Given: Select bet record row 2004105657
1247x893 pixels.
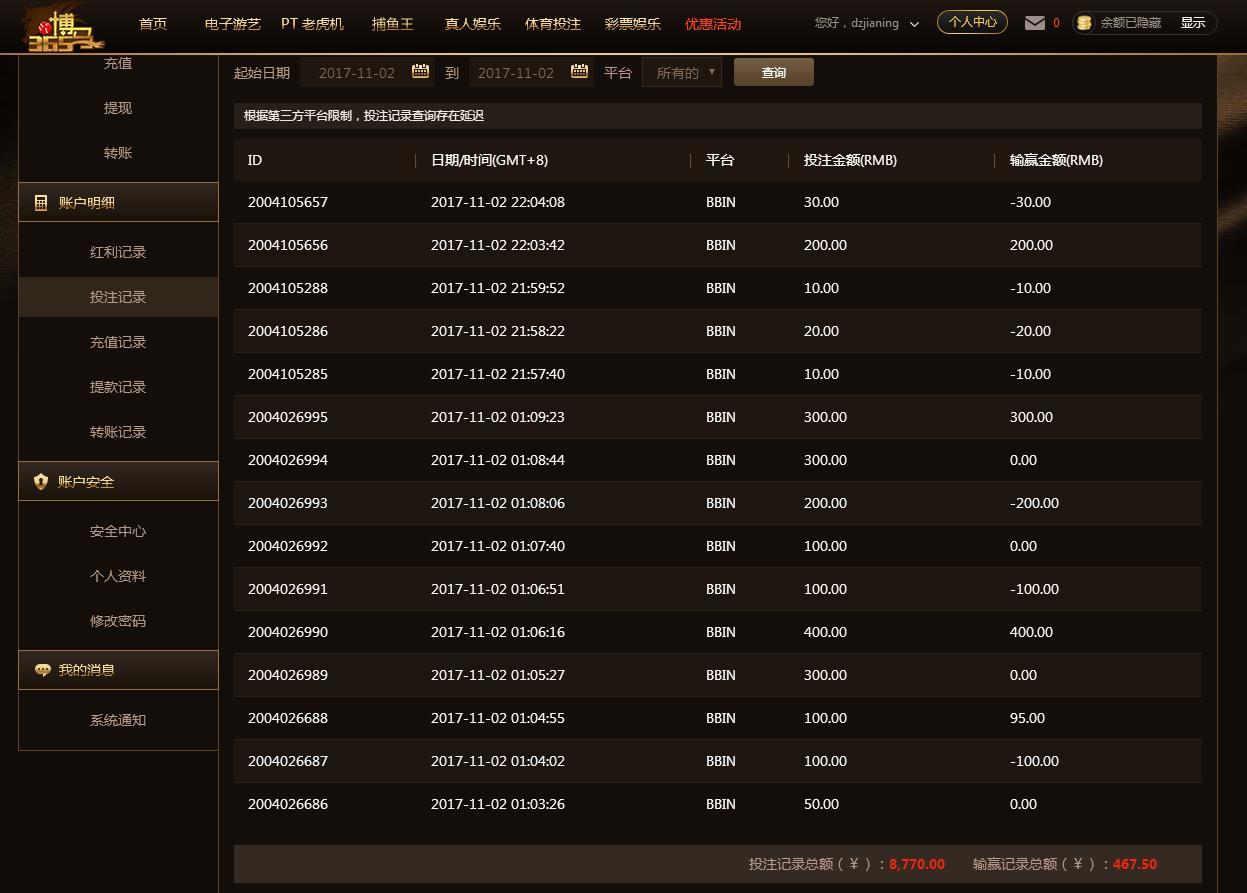Looking at the screenshot, I should 717,202.
